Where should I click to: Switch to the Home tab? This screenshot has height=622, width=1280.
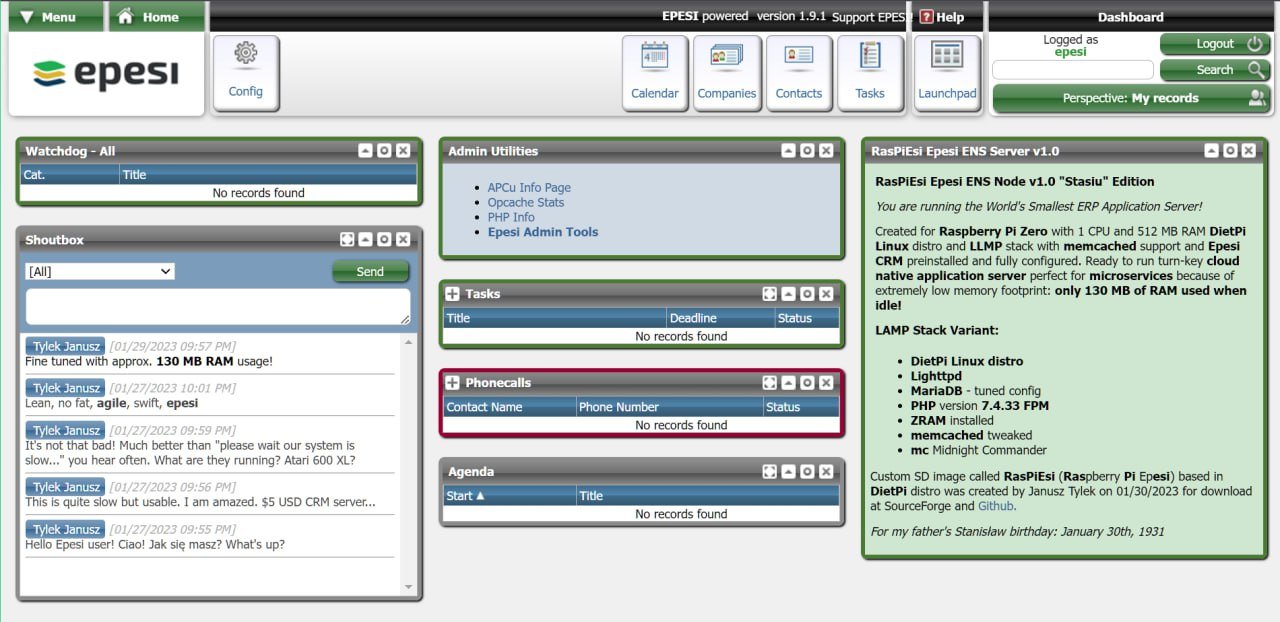coord(156,17)
